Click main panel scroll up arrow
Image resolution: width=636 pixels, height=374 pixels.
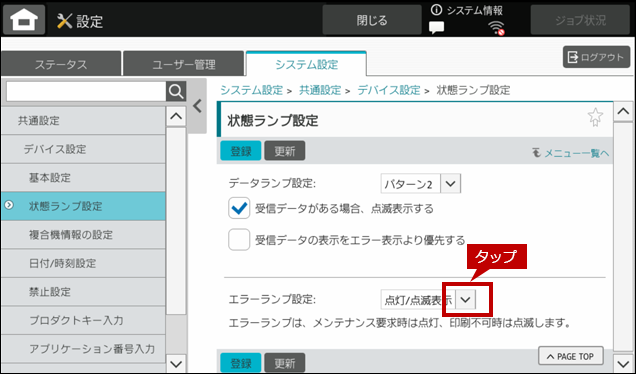click(623, 111)
